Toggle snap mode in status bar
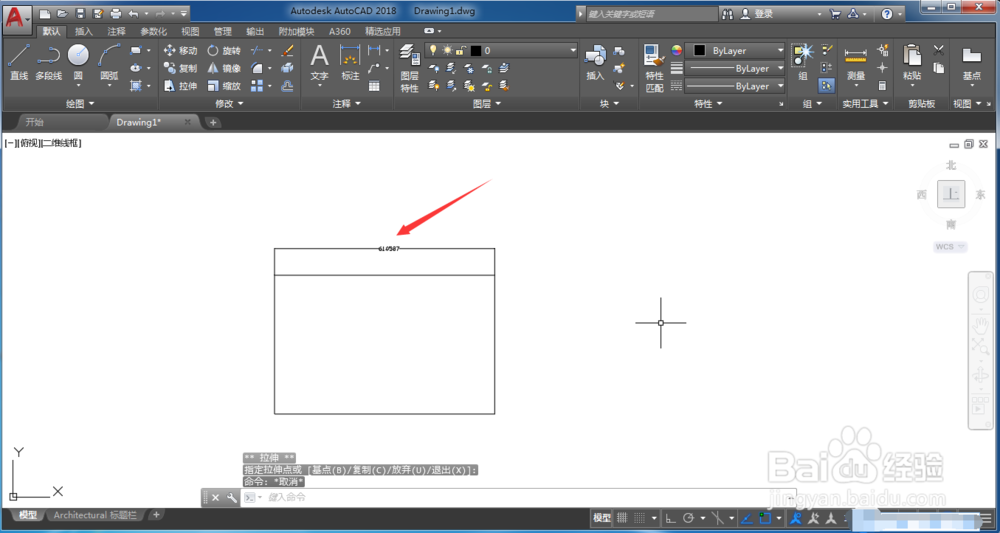The height and width of the screenshot is (533, 1000). coord(640,518)
